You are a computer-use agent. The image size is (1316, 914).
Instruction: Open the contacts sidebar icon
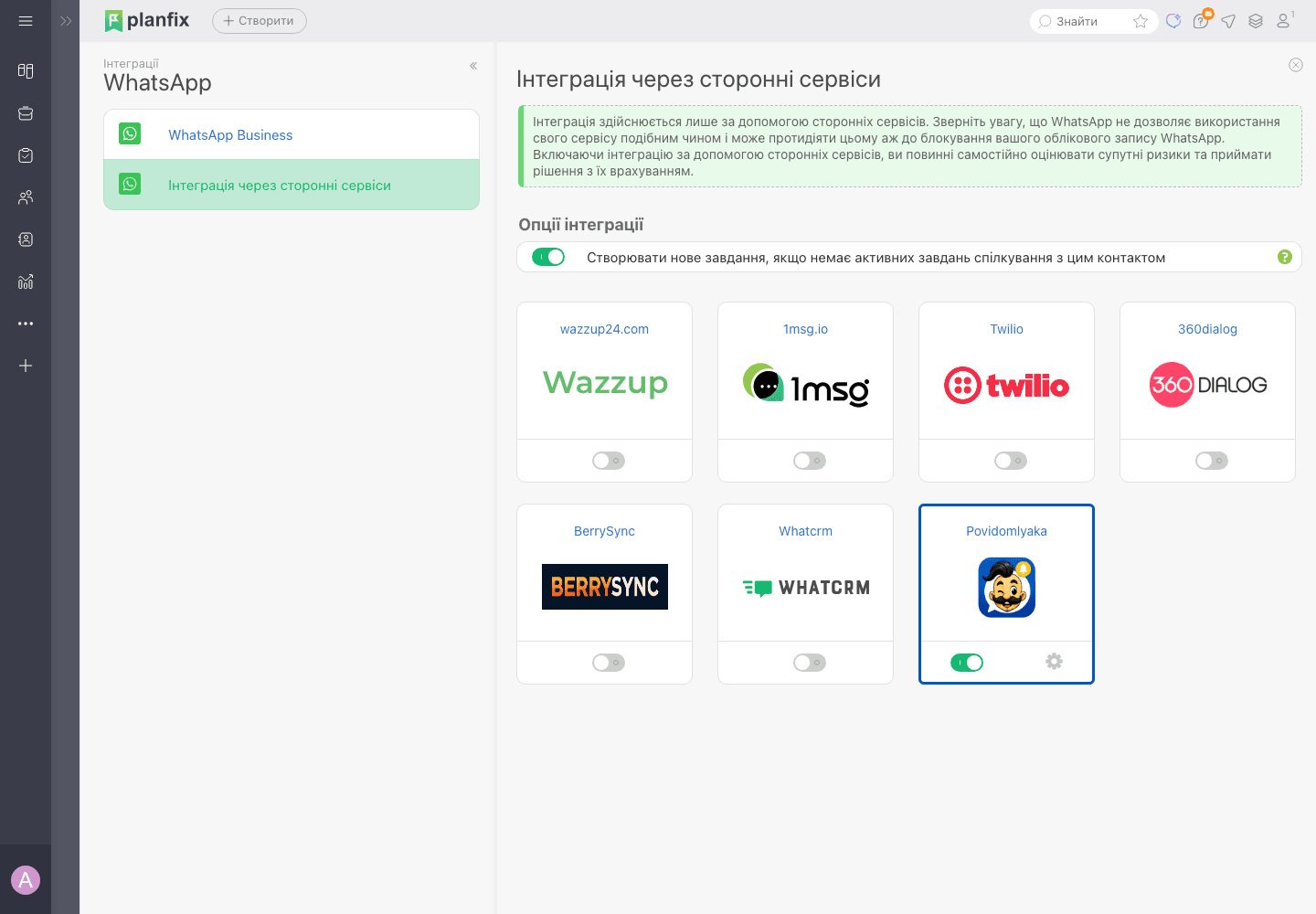[26, 239]
